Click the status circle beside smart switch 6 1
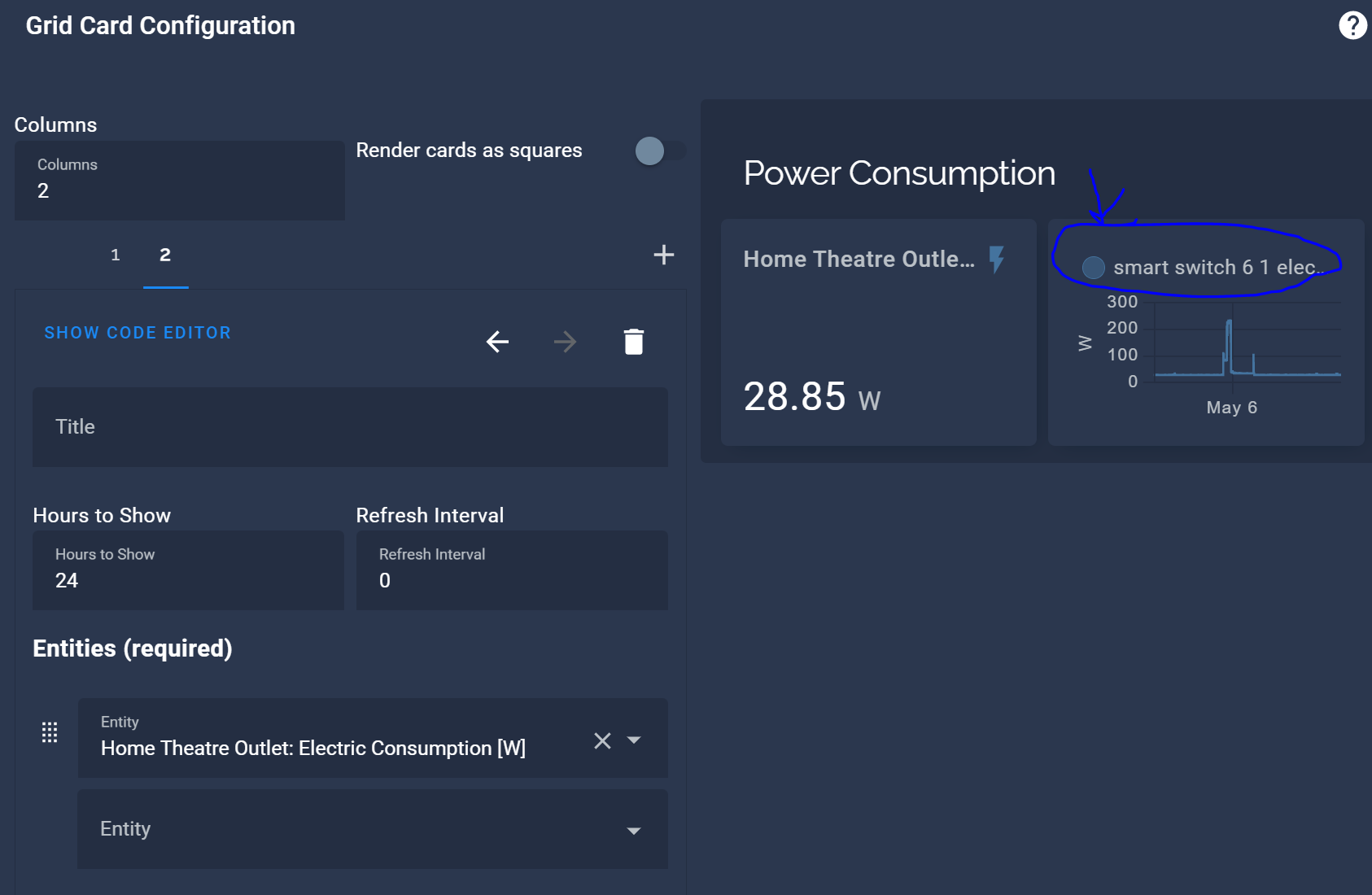 tap(1094, 268)
